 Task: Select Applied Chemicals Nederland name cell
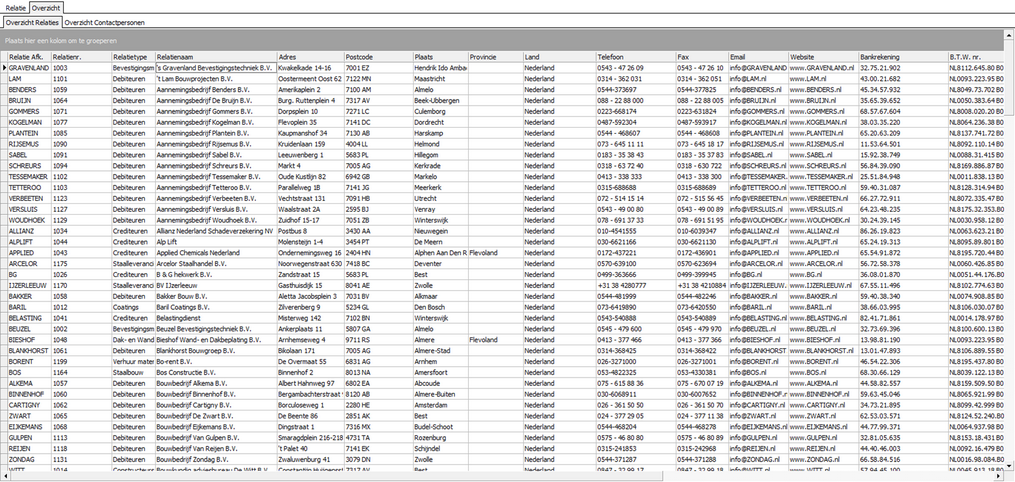(216, 253)
